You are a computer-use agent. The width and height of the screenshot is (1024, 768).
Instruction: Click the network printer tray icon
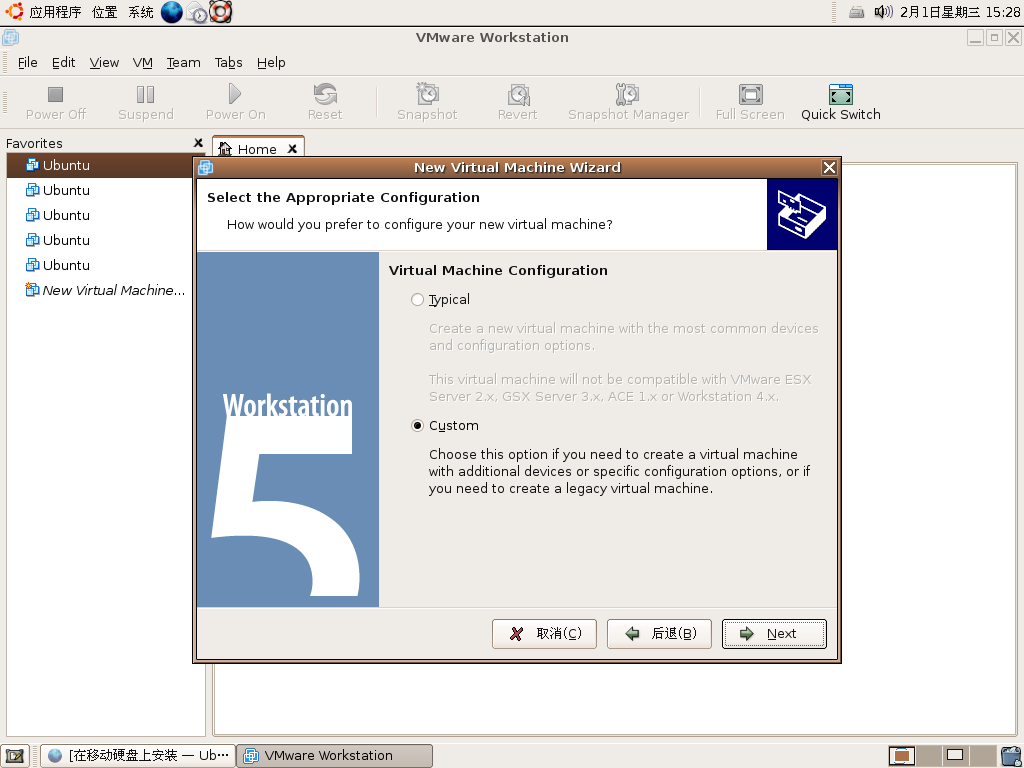[x=857, y=12]
